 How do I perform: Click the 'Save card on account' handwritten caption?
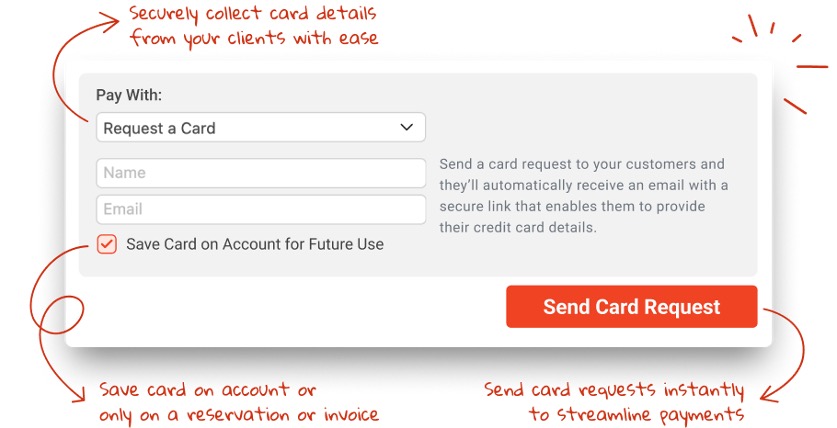click(x=238, y=402)
